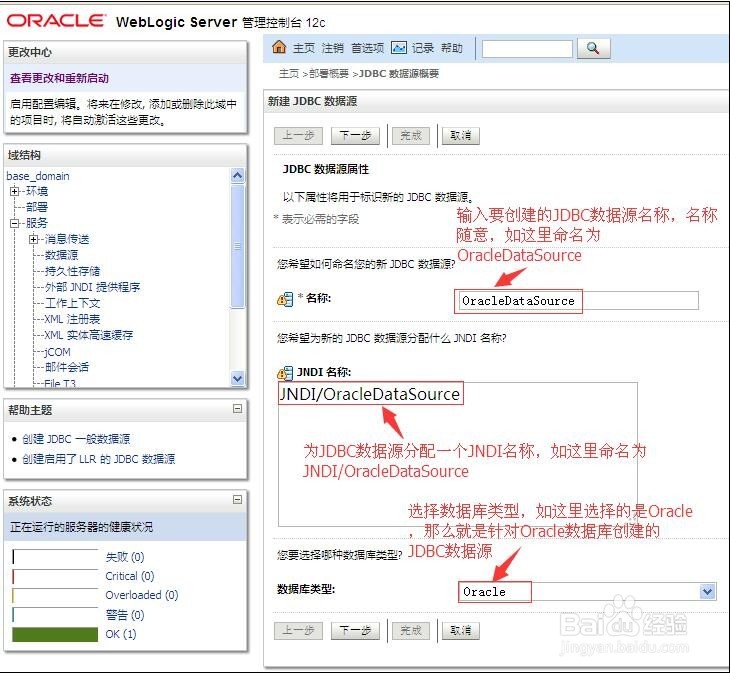
Task: Select 工作上下文 in the domain tree
Action: 72,303
